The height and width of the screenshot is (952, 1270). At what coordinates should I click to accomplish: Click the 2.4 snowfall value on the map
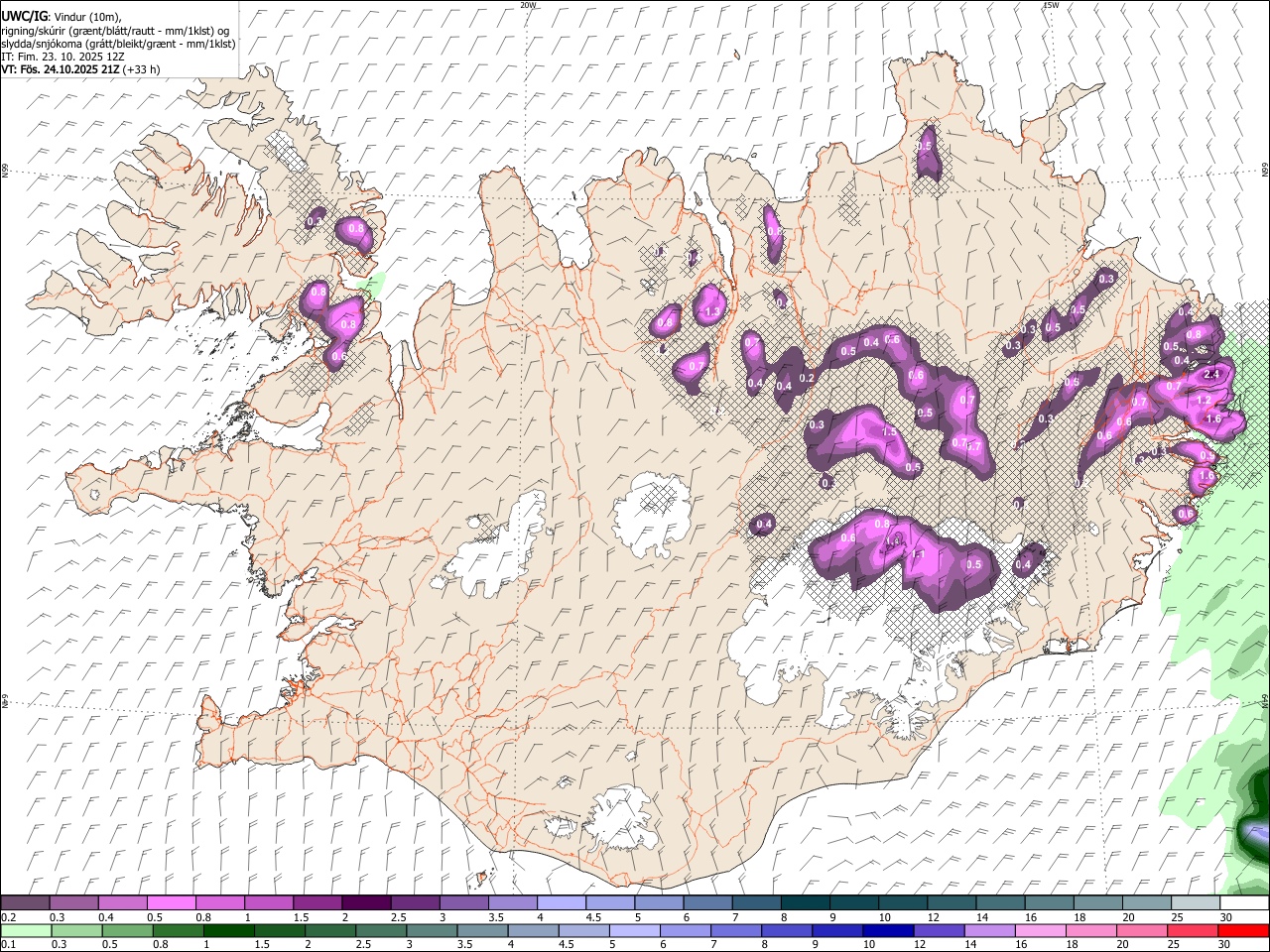coord(1210,375)
